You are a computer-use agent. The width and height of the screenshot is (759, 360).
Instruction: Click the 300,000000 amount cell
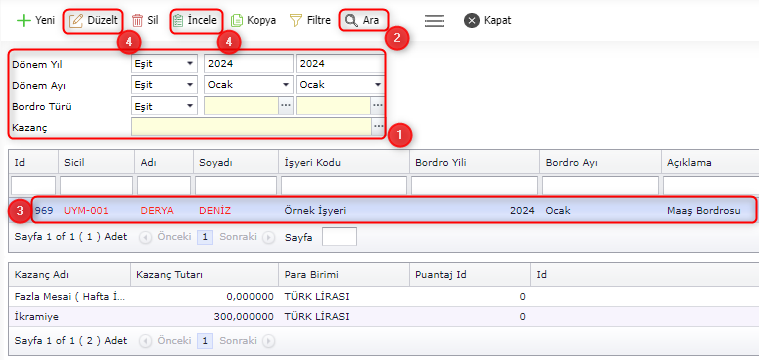(204, 316)
